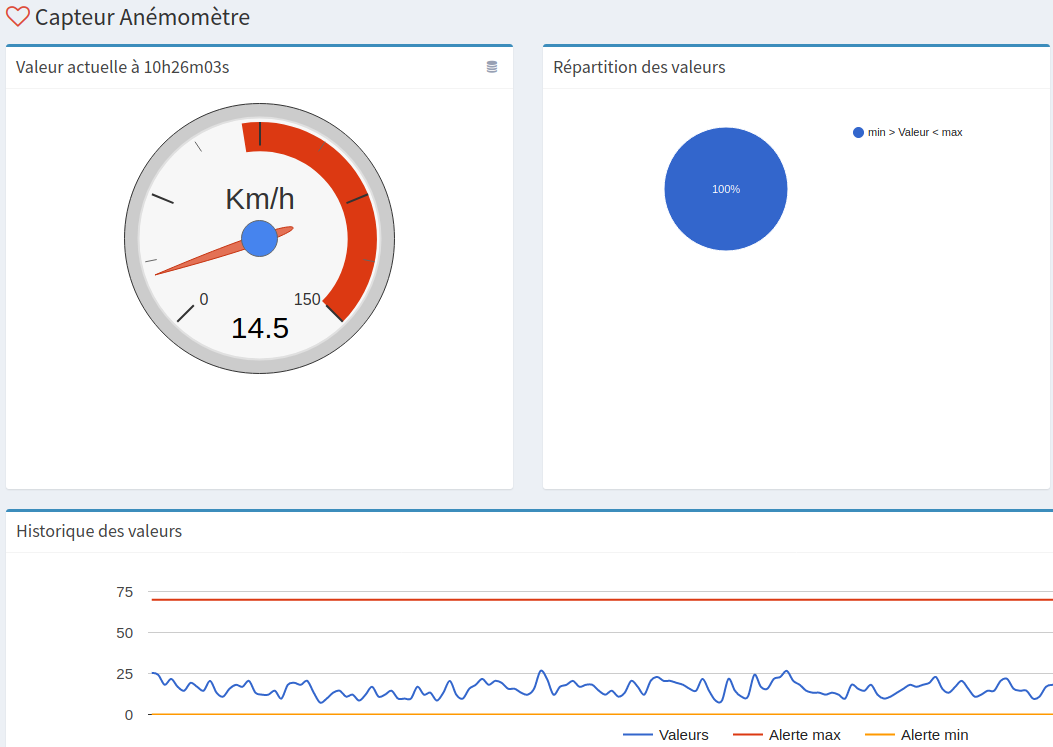The height and width of the screenshot is (747, 1053).
Task: Click the 75 y-axis label in history chart
Action: (125, 592)
